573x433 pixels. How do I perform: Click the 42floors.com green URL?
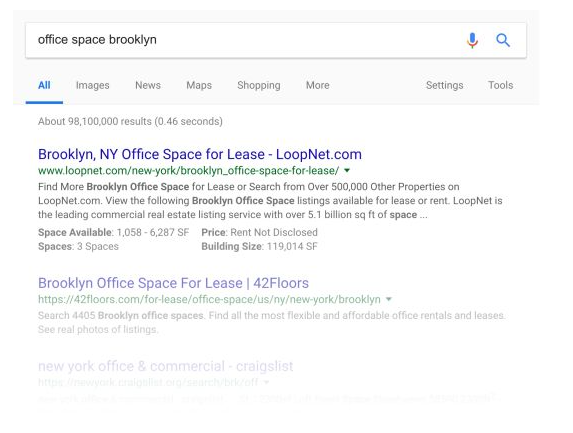click(209, 300)
